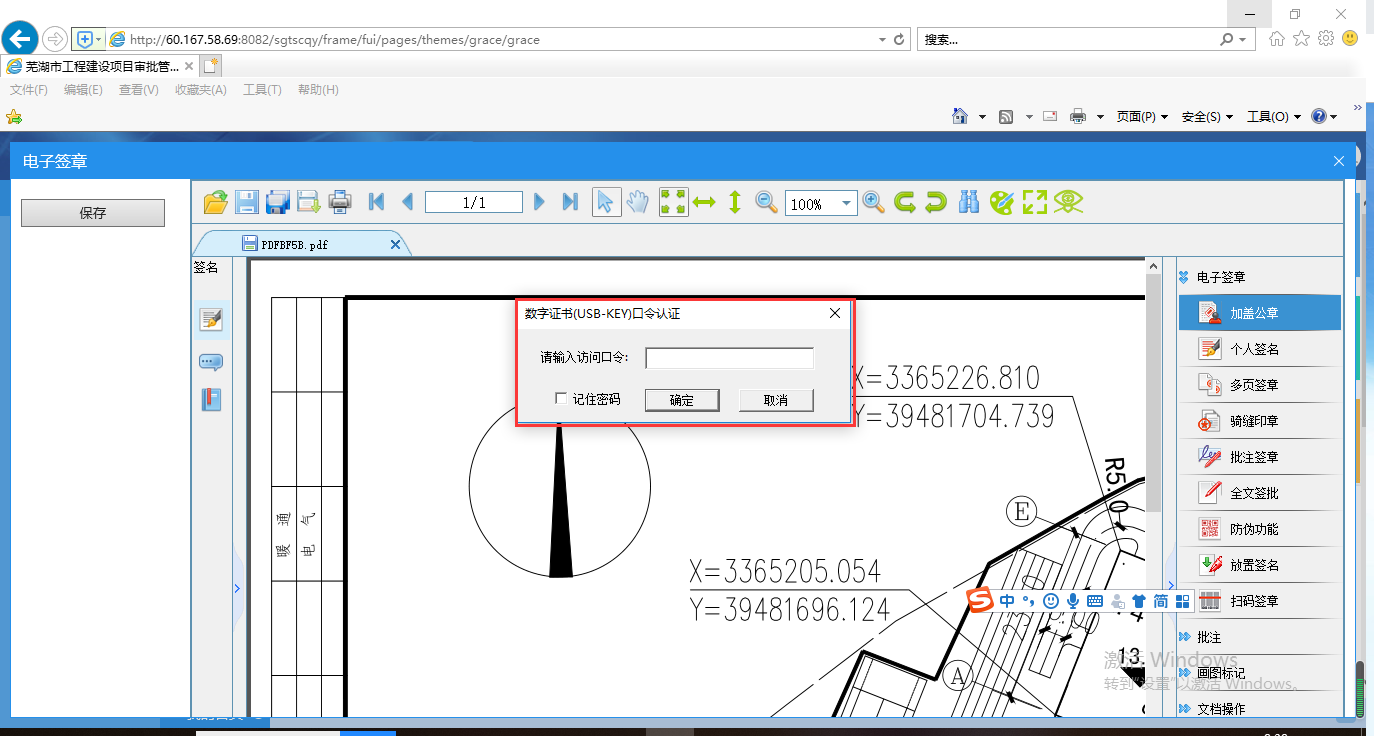This screenshot has height=736, width=1374.
Task: Expand the 文档操作 section
Action: coord(1221,709)
